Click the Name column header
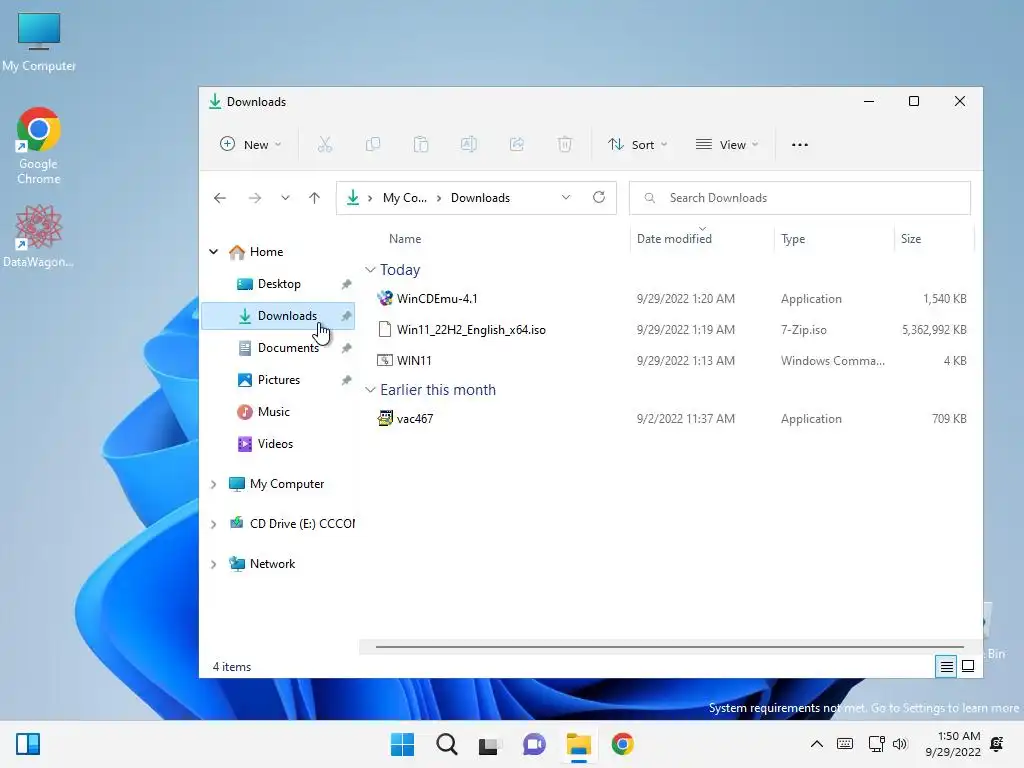The image size is (1024, 768). 405,239
